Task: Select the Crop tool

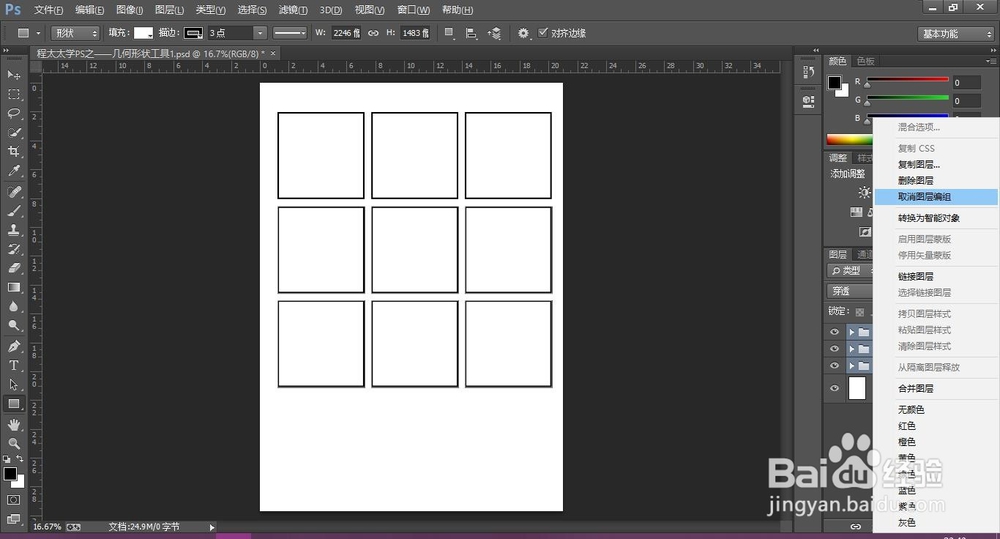Action: click(x=13, y=152)
